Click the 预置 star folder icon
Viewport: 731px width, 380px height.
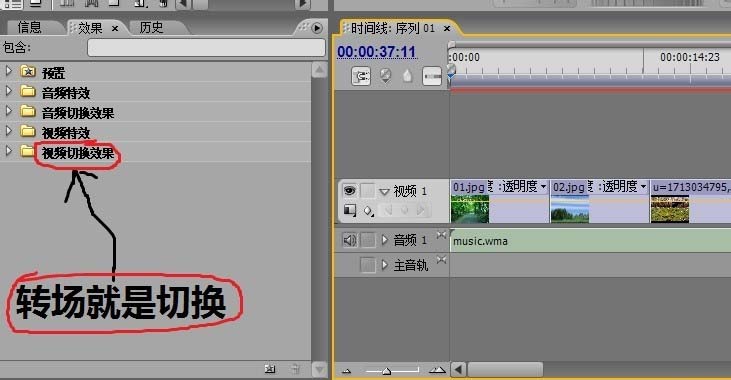click(28, 71)
